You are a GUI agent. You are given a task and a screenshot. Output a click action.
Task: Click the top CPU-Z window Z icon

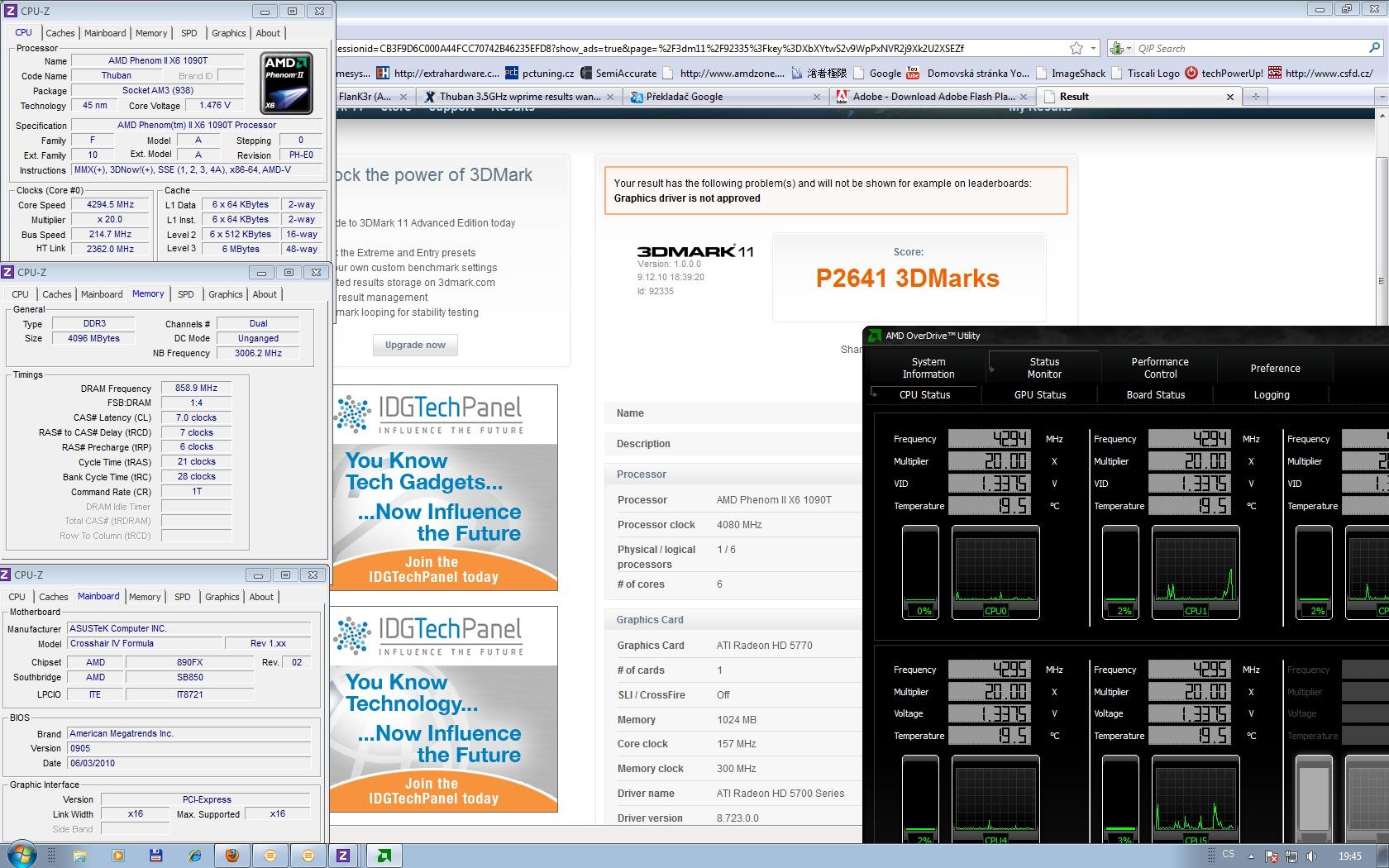point(11,11)
